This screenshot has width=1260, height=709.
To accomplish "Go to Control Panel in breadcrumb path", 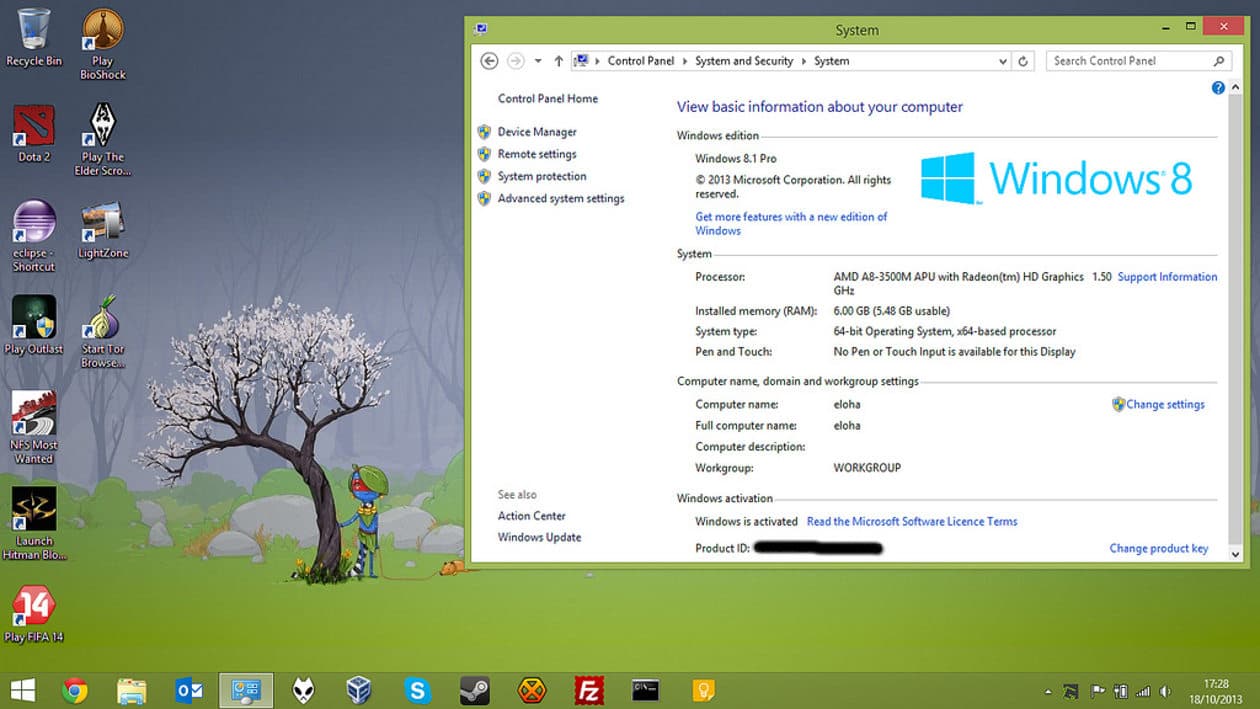I will click(640, 61).
